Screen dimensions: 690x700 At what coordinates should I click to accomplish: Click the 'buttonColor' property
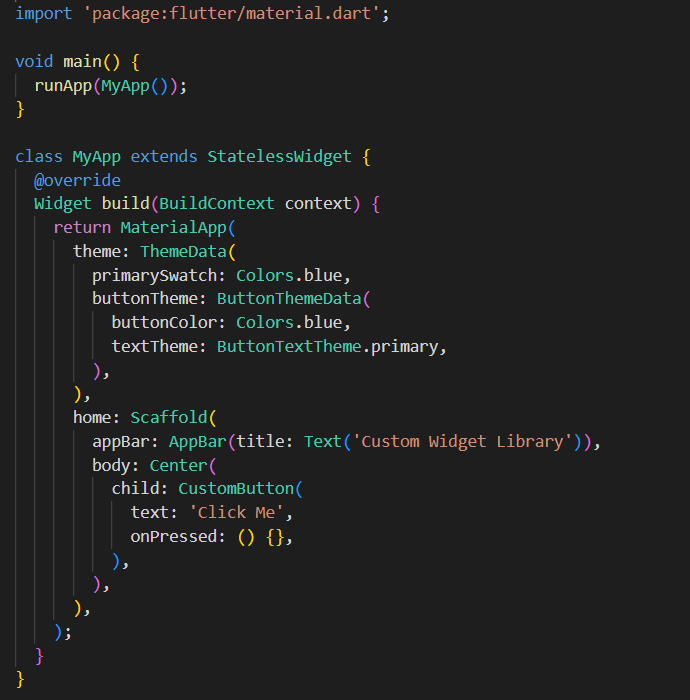(164, 322)
